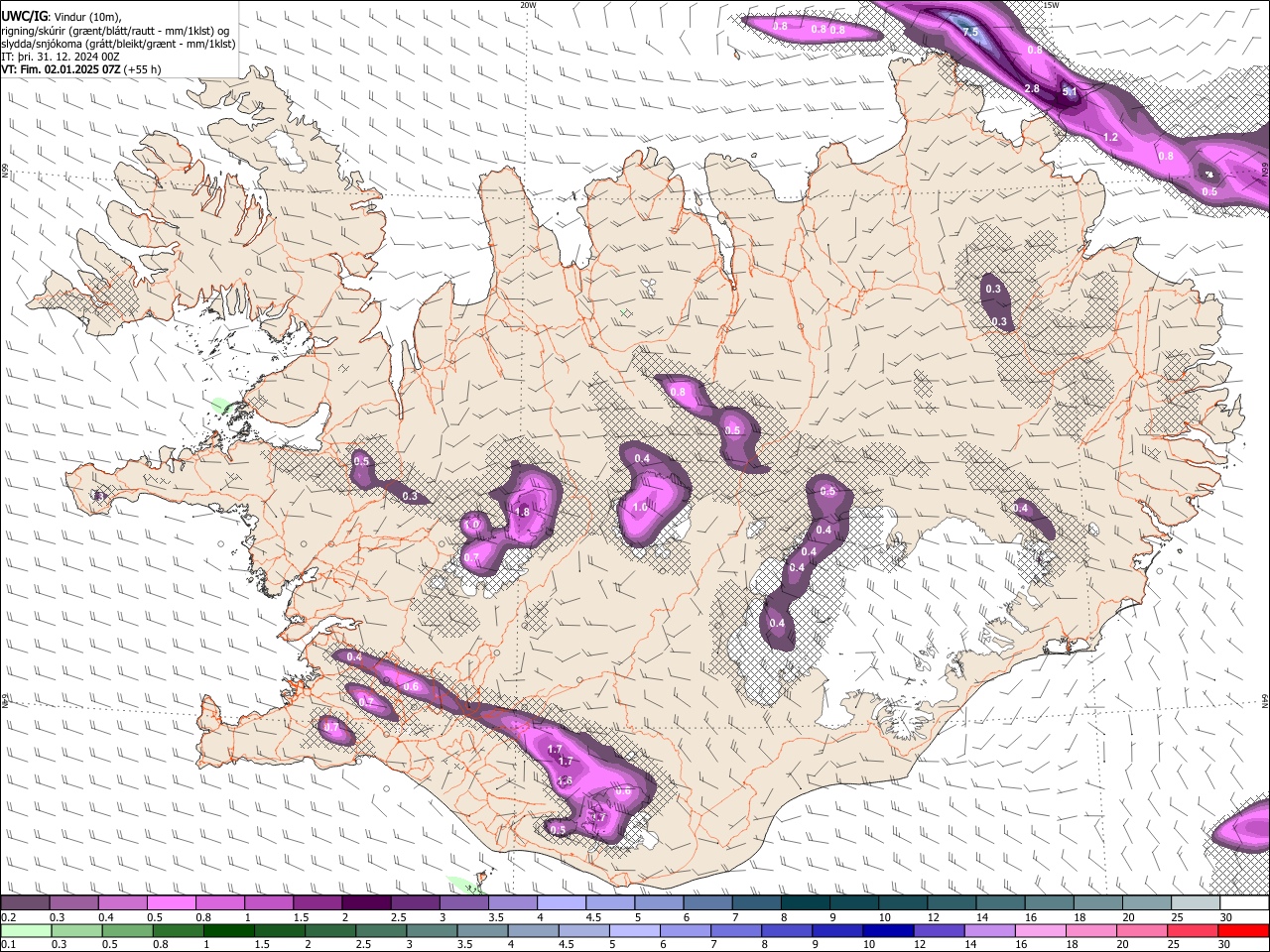The width and height of the screenshot is (1270, 952).
Task: Click the 15W longitude label
Action: point(1051,5)
